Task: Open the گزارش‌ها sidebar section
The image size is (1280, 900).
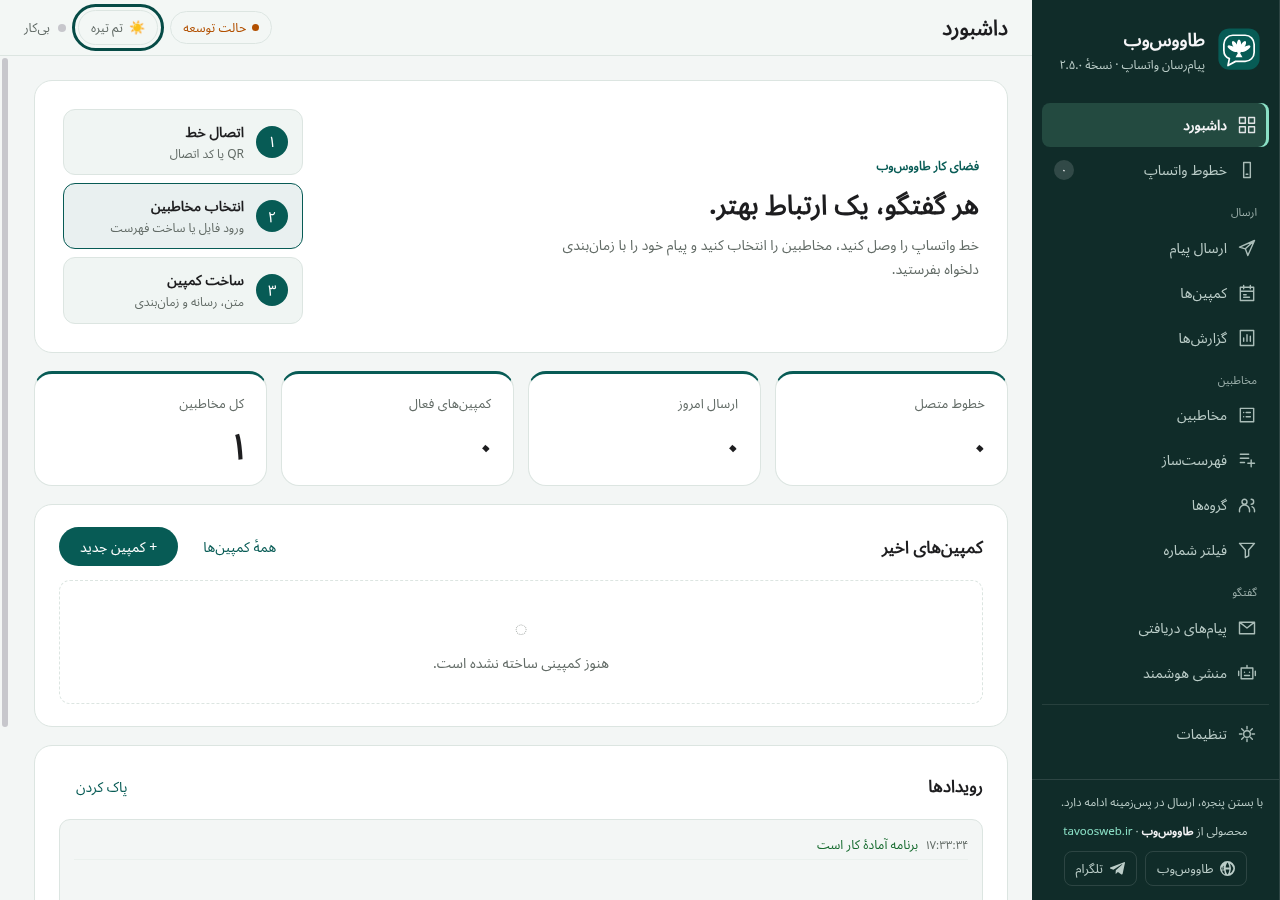Action: (x=1155, y=338)
